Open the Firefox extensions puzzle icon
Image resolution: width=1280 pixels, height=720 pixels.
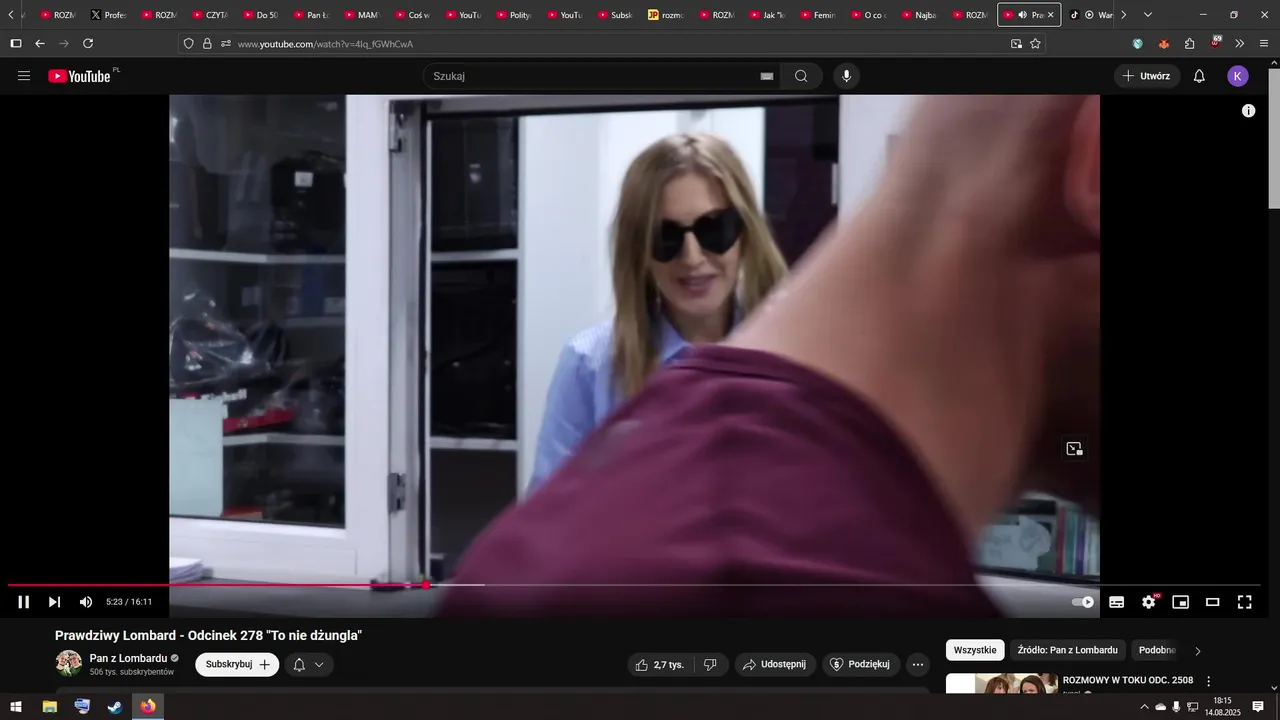[x=1189, y=44]
